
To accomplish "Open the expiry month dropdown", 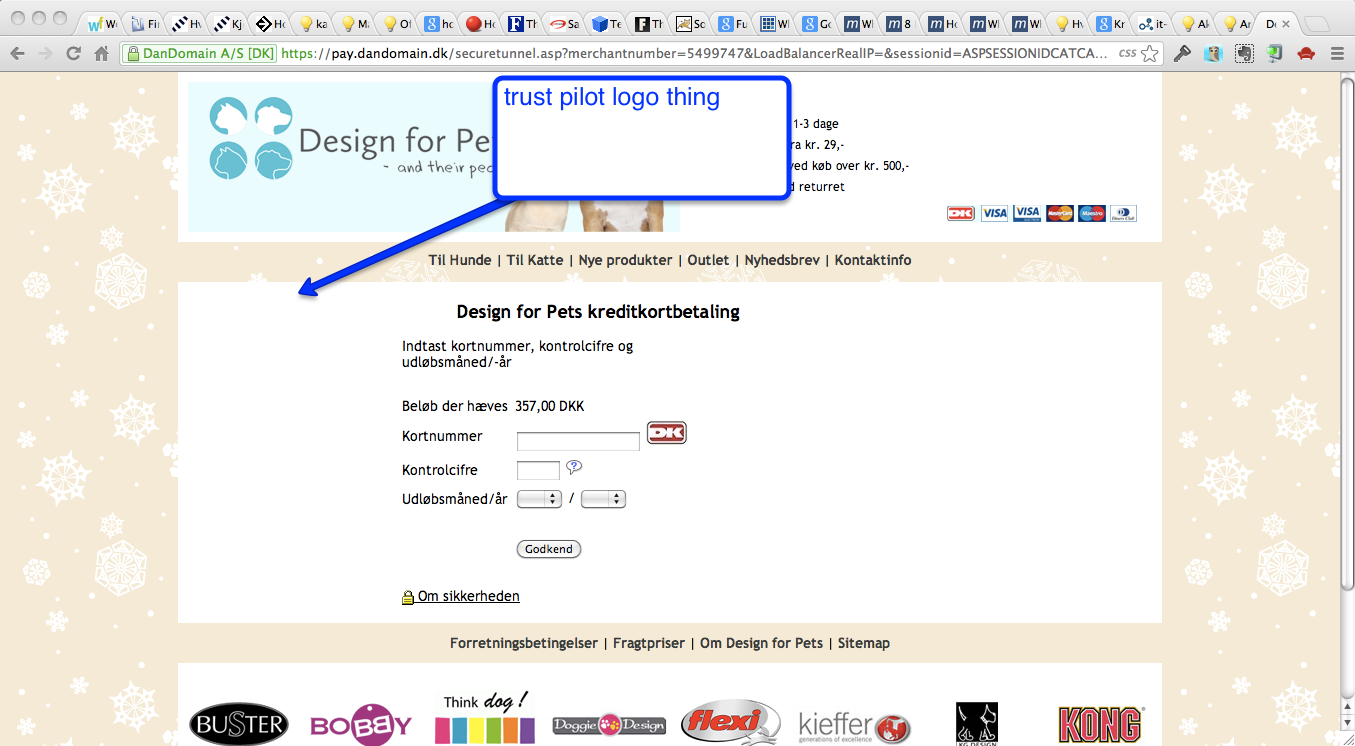I will pos(539,499).
